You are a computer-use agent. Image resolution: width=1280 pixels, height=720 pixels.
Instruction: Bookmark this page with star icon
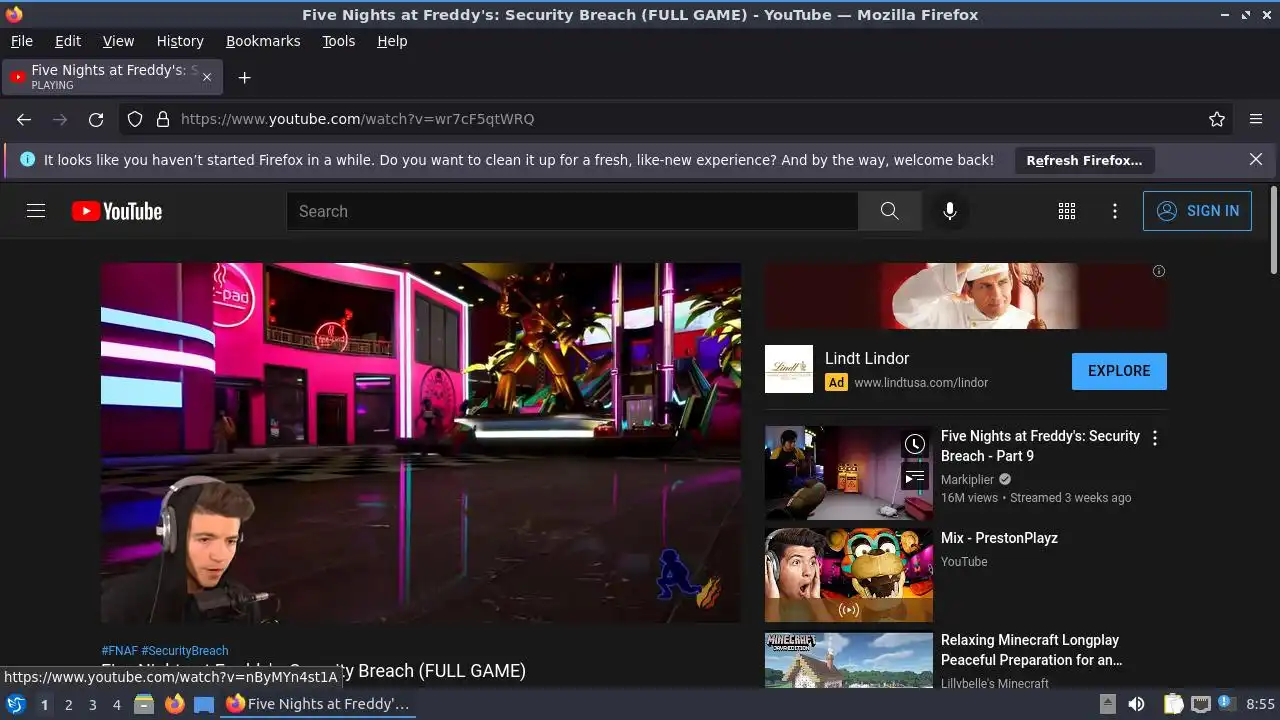tap(1217, 119)
